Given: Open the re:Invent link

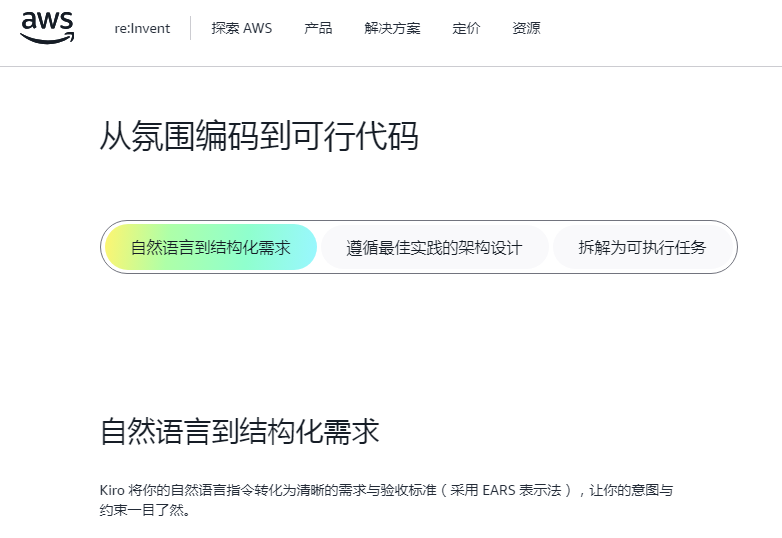Looking at the screenshot, I should [142, 28].
